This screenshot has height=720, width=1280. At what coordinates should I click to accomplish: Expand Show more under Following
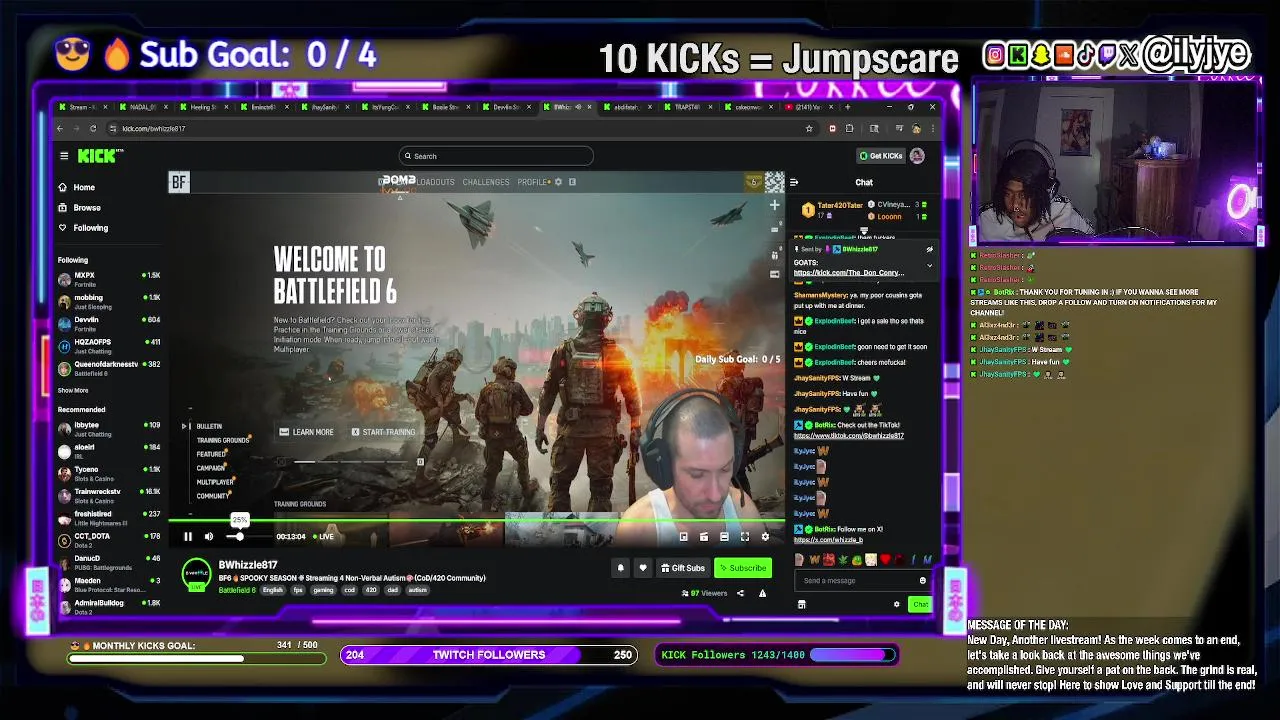point(73,390)
